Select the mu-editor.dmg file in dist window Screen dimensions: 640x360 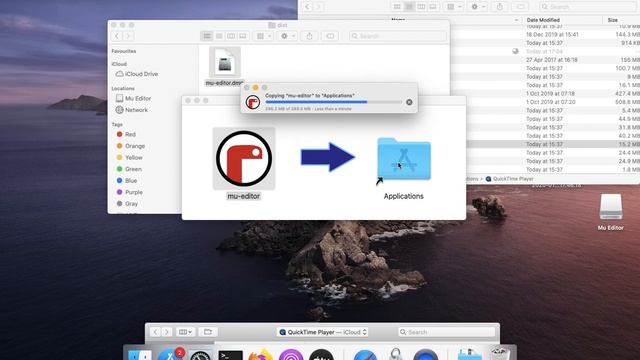pos(224,62)
